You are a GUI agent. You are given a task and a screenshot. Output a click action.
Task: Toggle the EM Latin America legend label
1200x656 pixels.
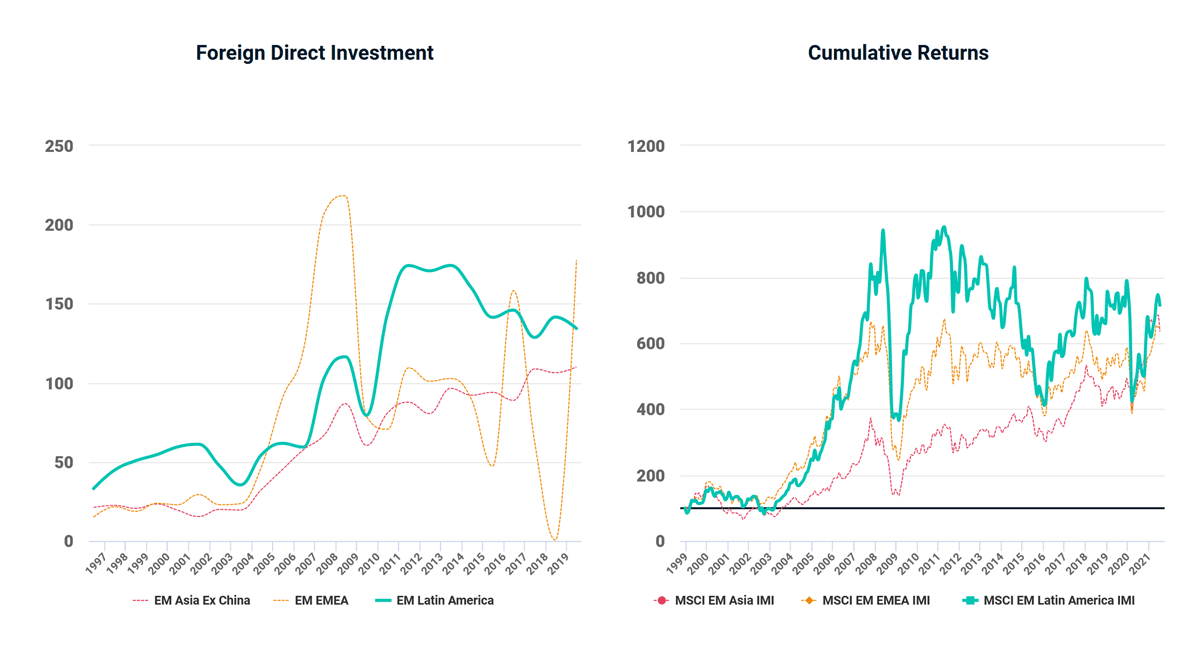coord(445,601)
